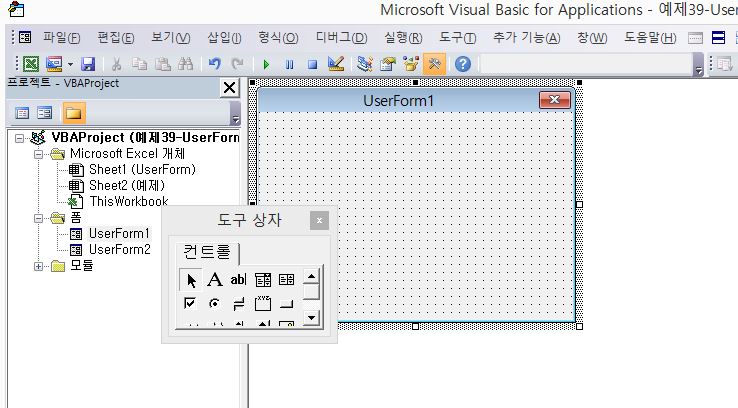Click the toolbox scrollbar up arrow
The height and width of the screenshot is (408, 738).
tap(311, 276)
